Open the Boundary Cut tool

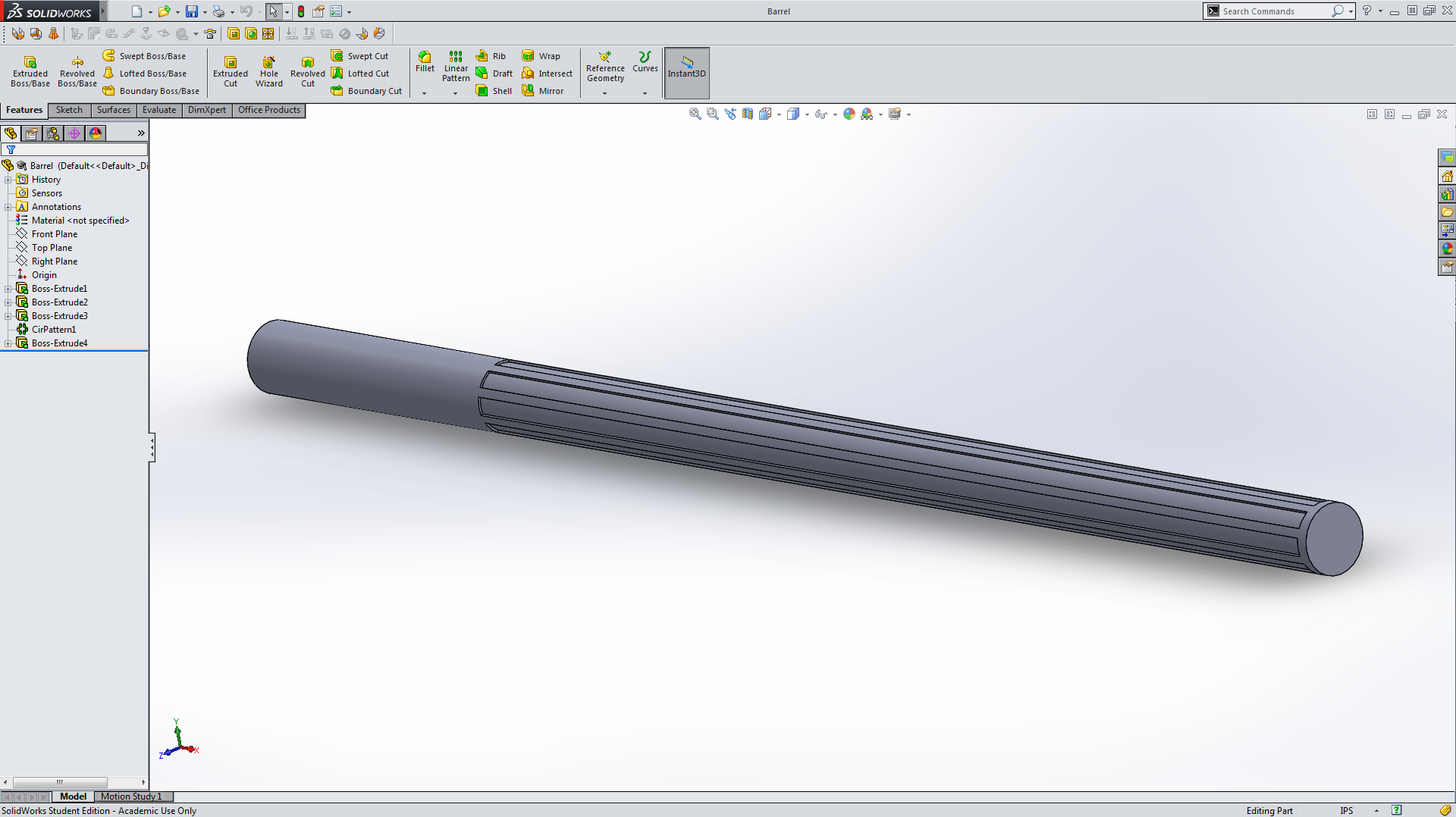point(366,91)
